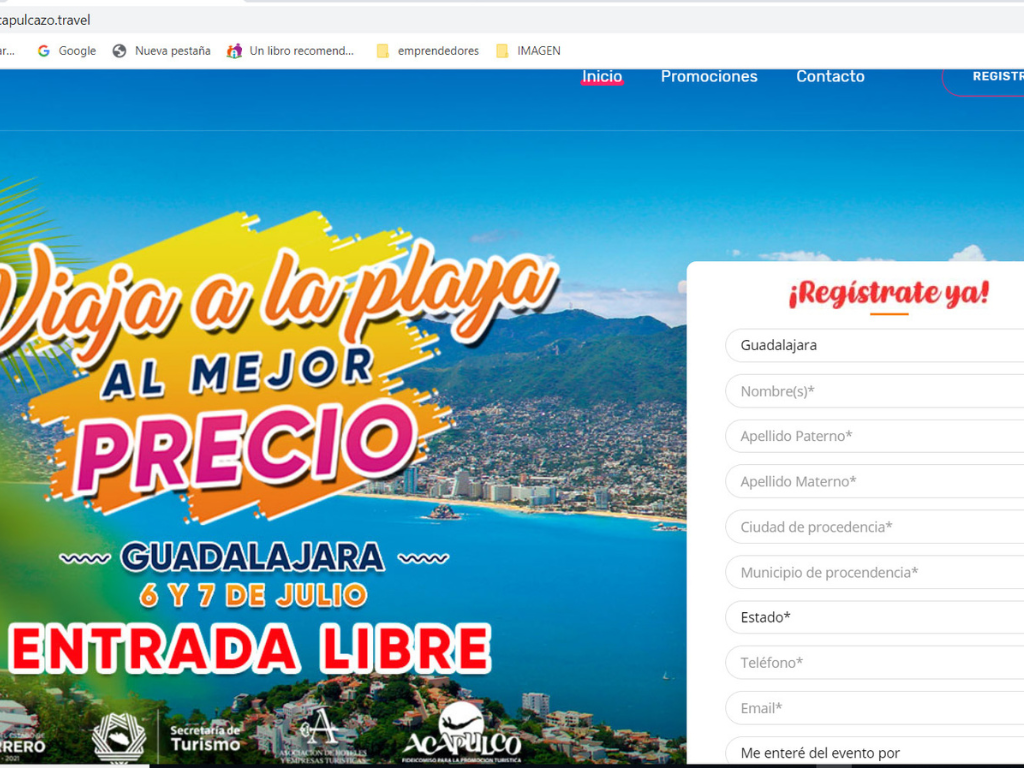Open the Promociones page
Viewport: 1024px width, 768px height.
point(709,76)
